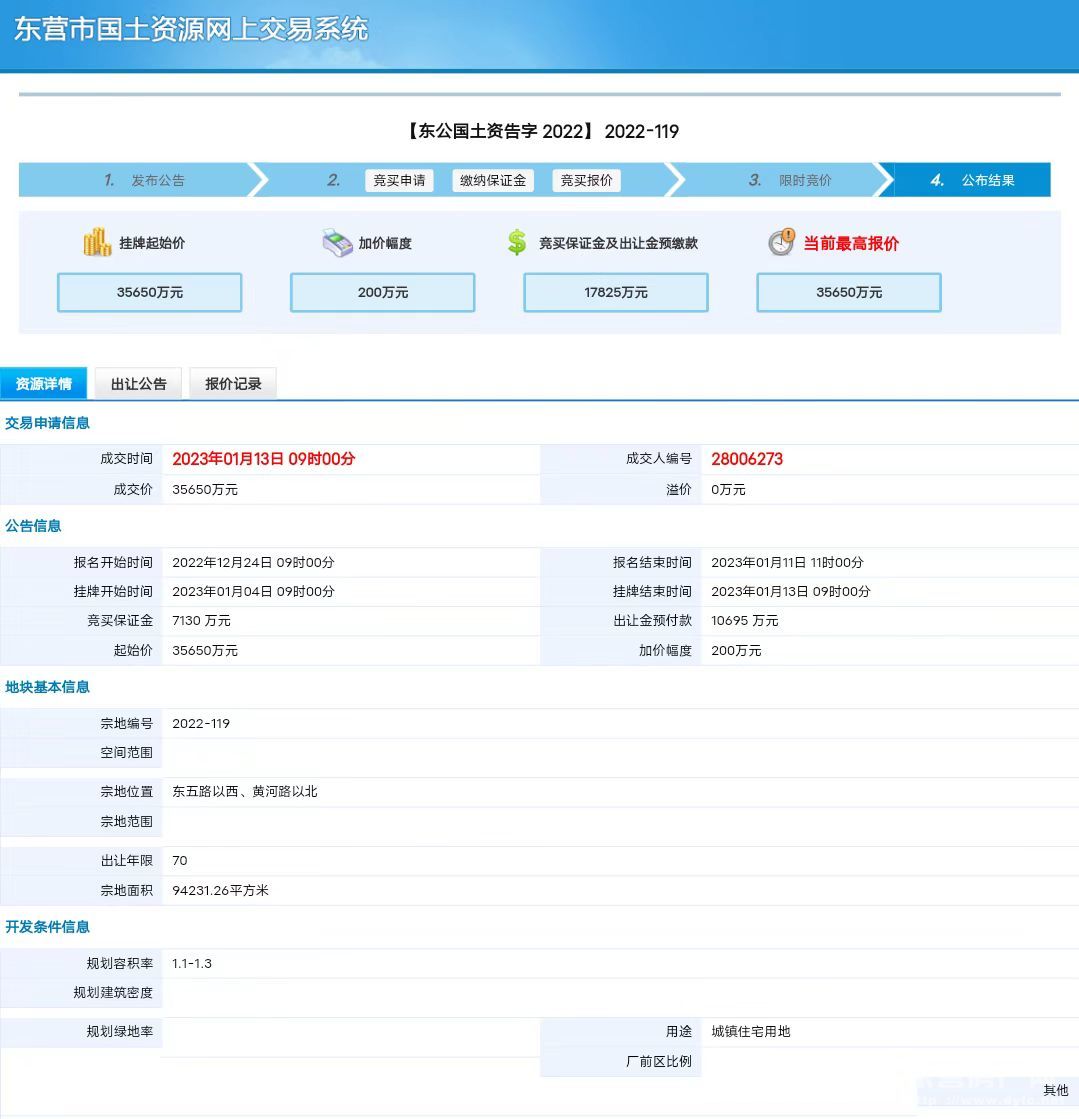Click the 竞买申请 step button

pyautogui.click(x=399, y=180)
